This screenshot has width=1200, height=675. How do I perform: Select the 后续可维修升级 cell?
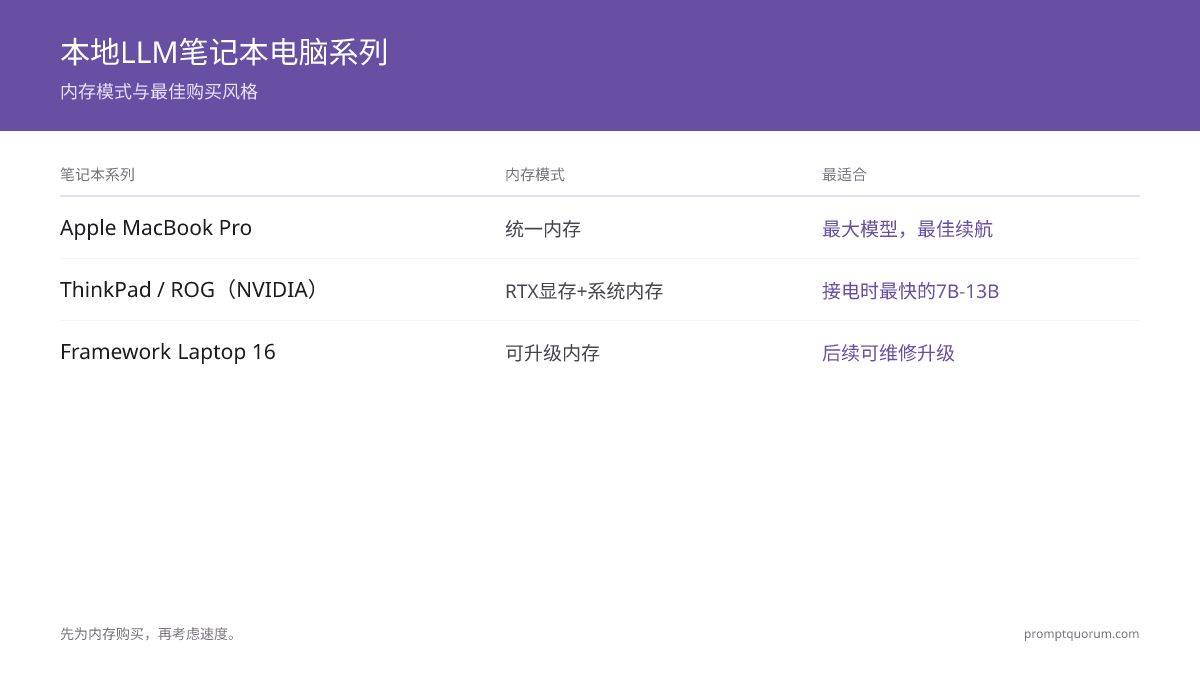point(888,353)
